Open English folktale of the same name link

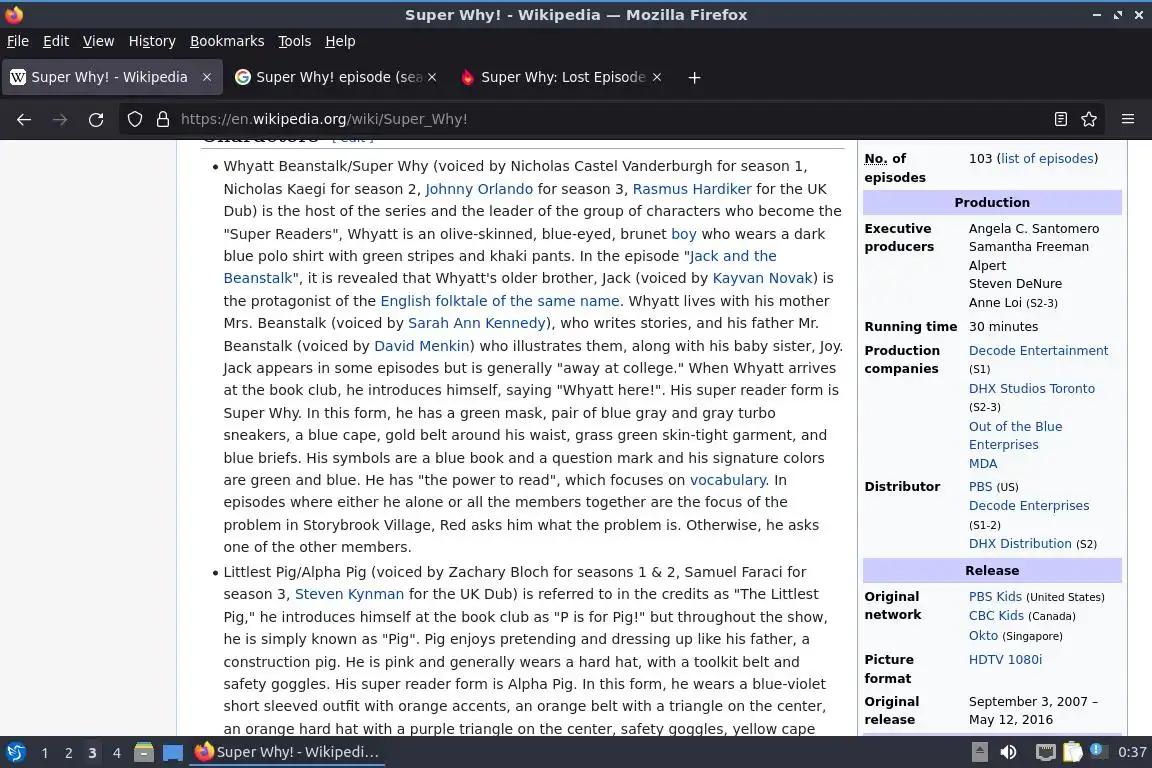click(x=500, y=301)
